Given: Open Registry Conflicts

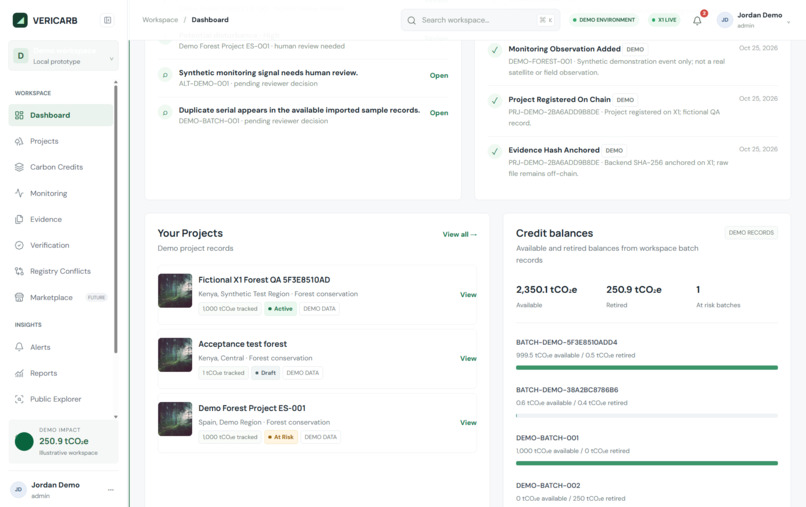Looking at the screenshot, I should click(x=61, y=271).
